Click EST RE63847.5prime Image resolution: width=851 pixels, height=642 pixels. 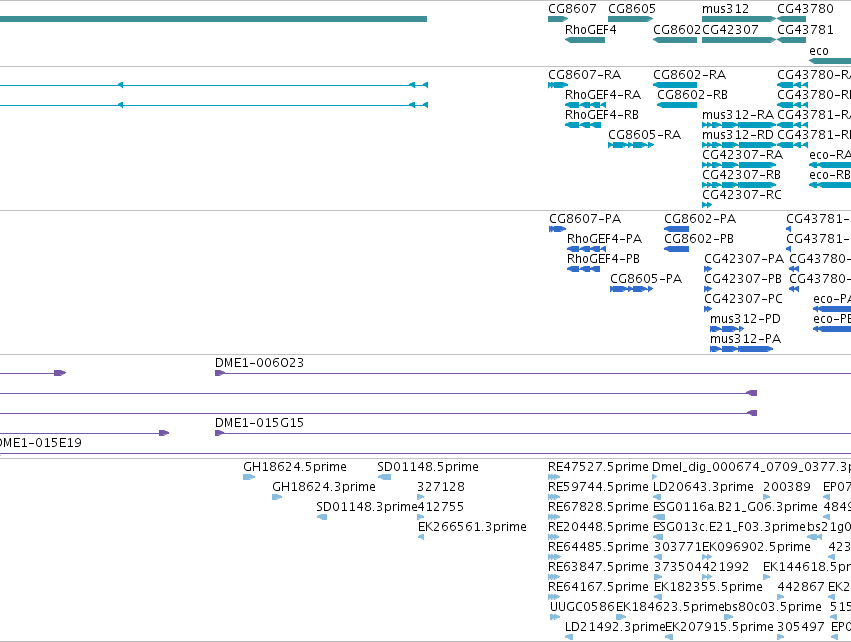coord(554,577)
